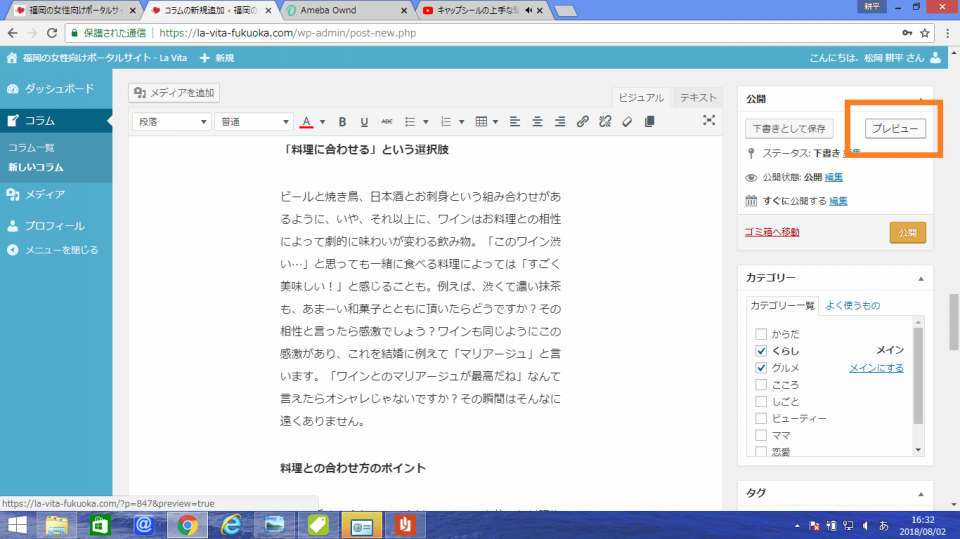This screenshot has height=539, width=960.
Task: Open the 段落 paragraph format dropdown
Action: pos(172,121)
